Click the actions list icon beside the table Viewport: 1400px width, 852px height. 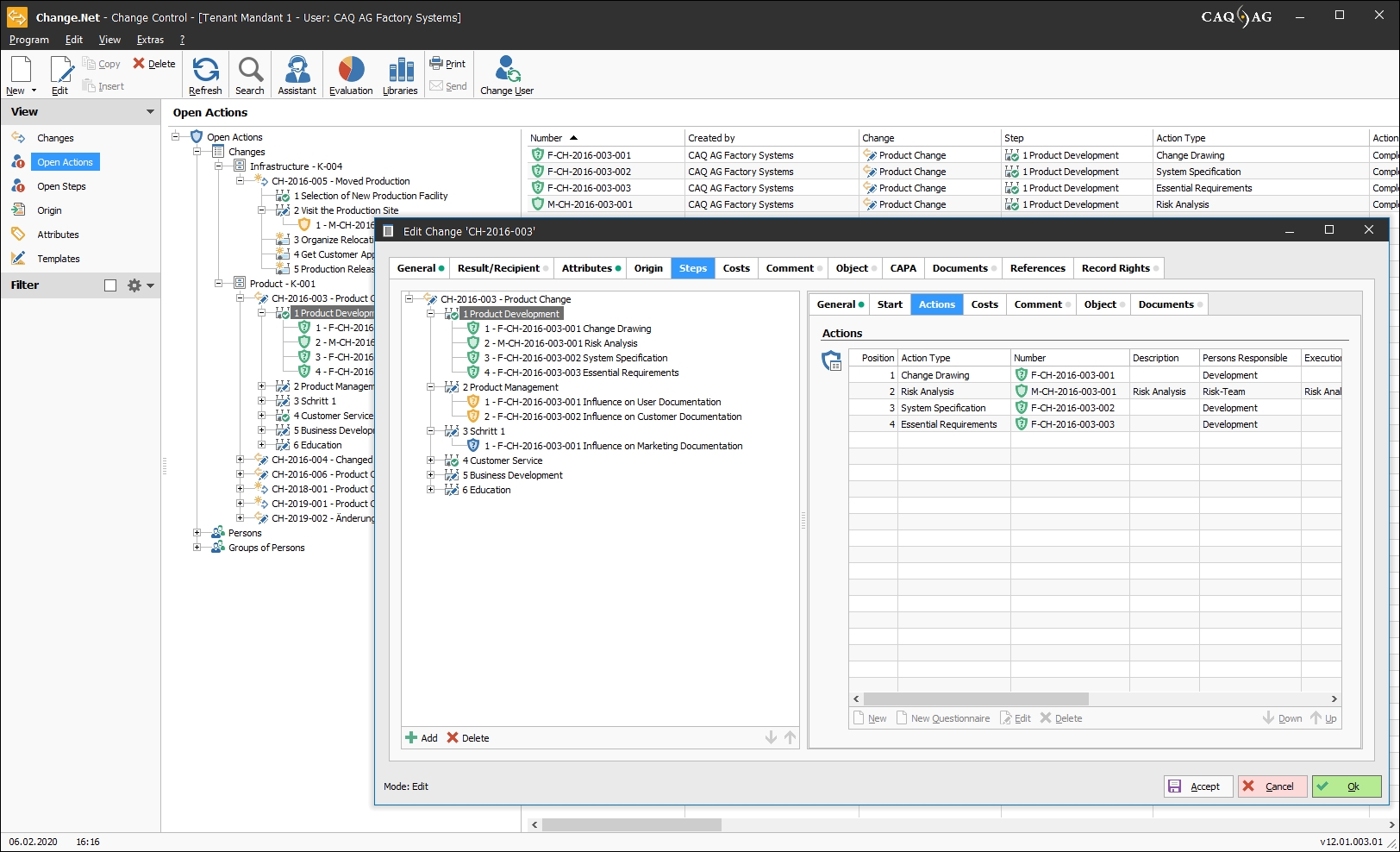coord(831,361)
